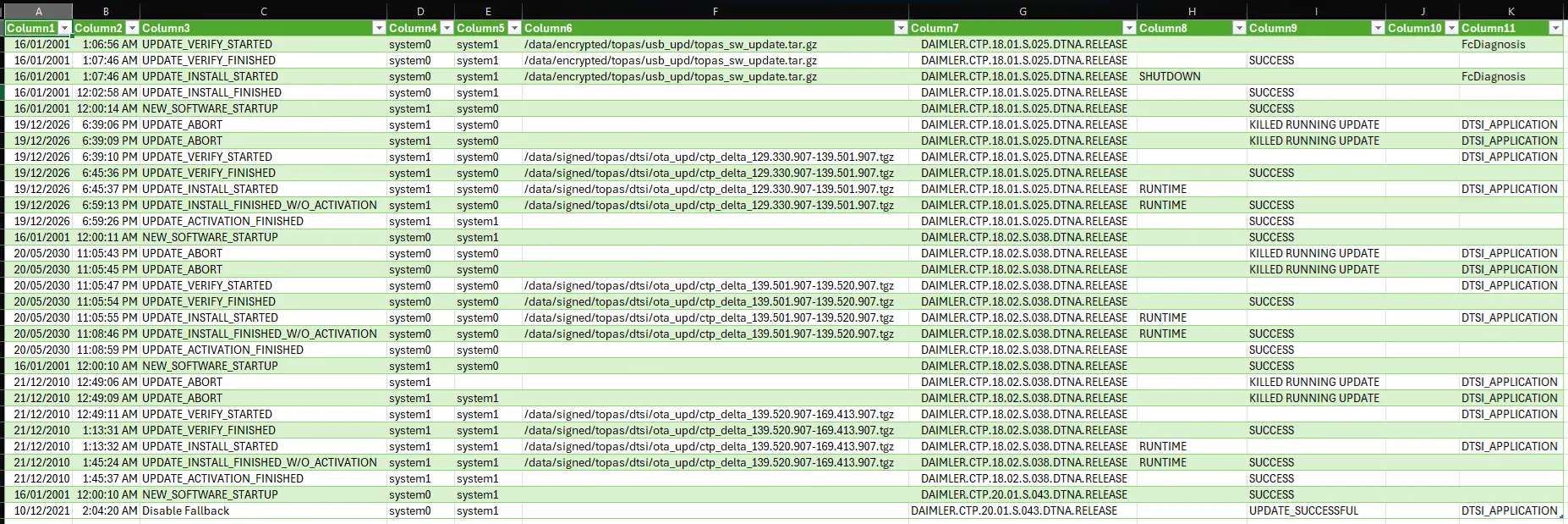The image size is (1568, 524).
Task: Select SUCCESS in the 6:59:13 PM row
Action: coord(1316,205)
